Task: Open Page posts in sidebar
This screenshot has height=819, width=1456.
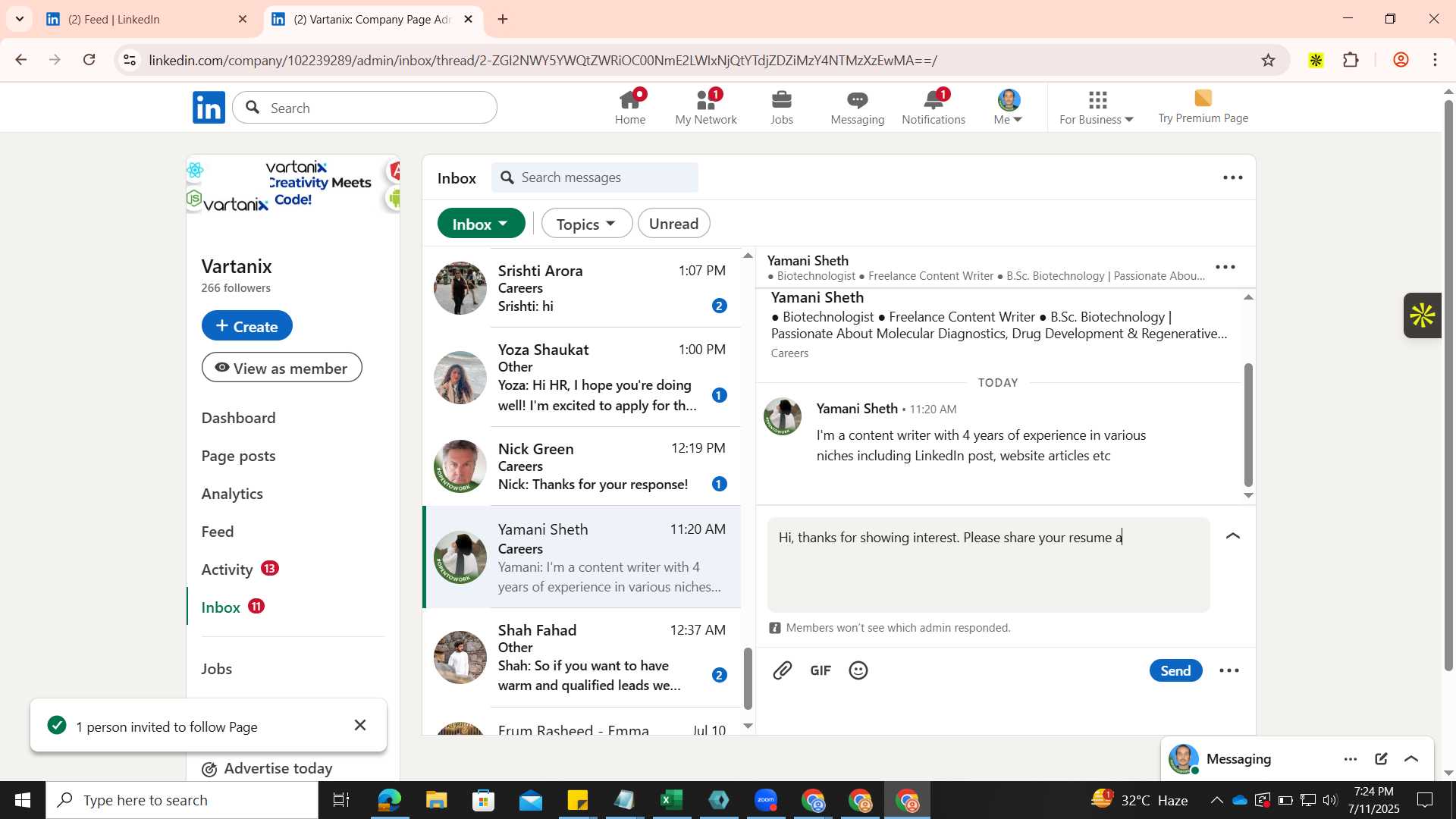Action: coord(238,456)
